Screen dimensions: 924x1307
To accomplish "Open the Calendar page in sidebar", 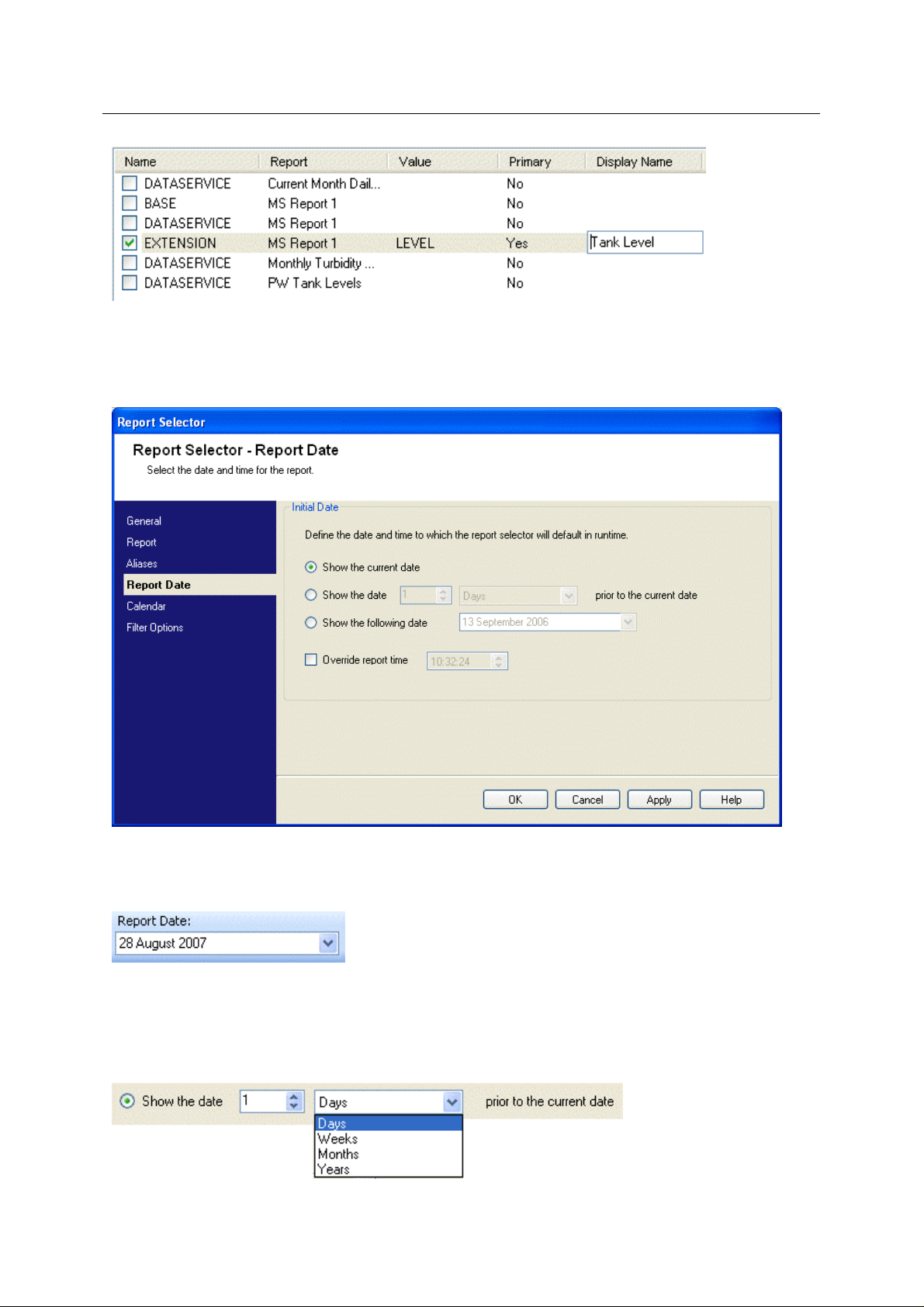I will (146, 607).
